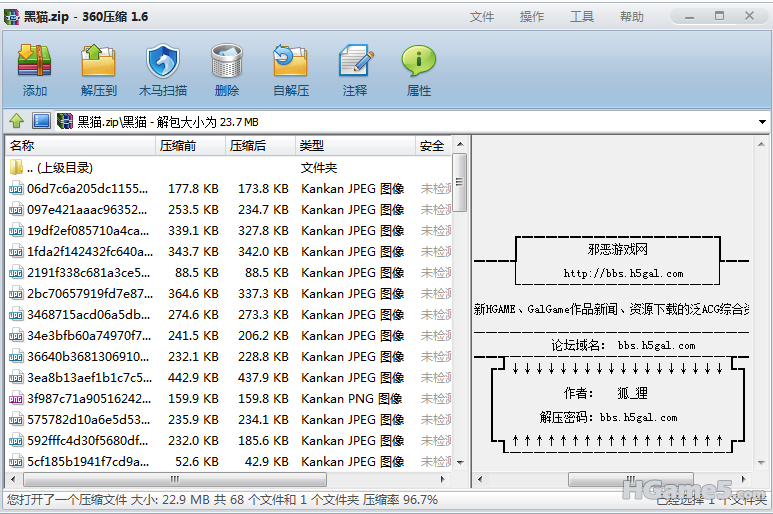Show archive 属性 (Properties) info icon
The width and height of the screenshot is (773, 514).
coord(419,70)
